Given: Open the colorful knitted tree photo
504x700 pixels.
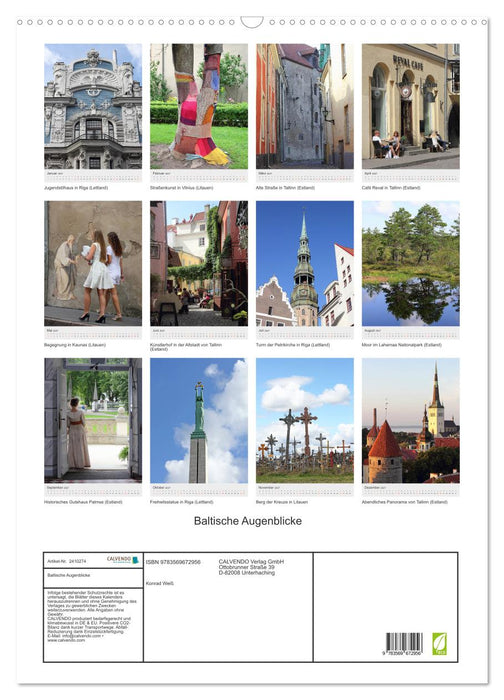Looking at the screenshot, I should [199, 106].
